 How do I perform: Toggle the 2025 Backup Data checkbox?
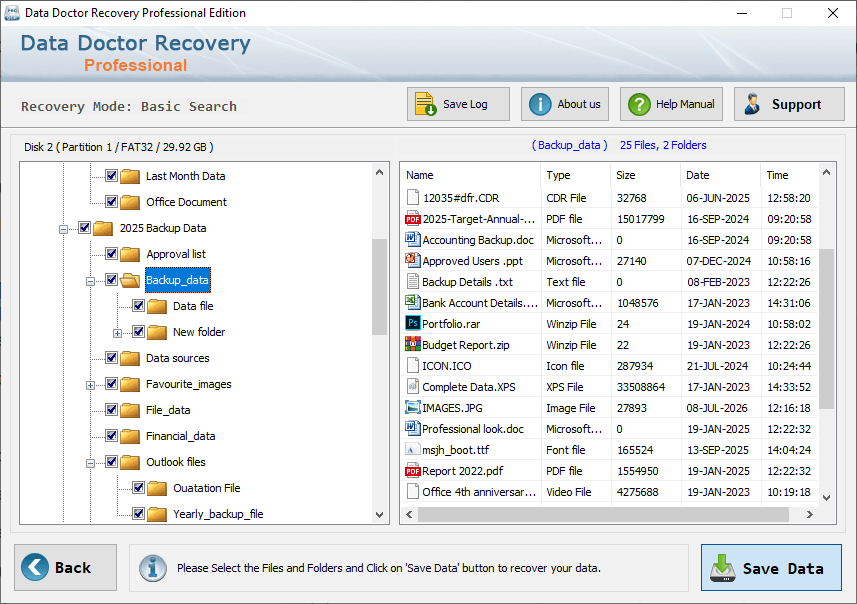(x=85, y=227)
